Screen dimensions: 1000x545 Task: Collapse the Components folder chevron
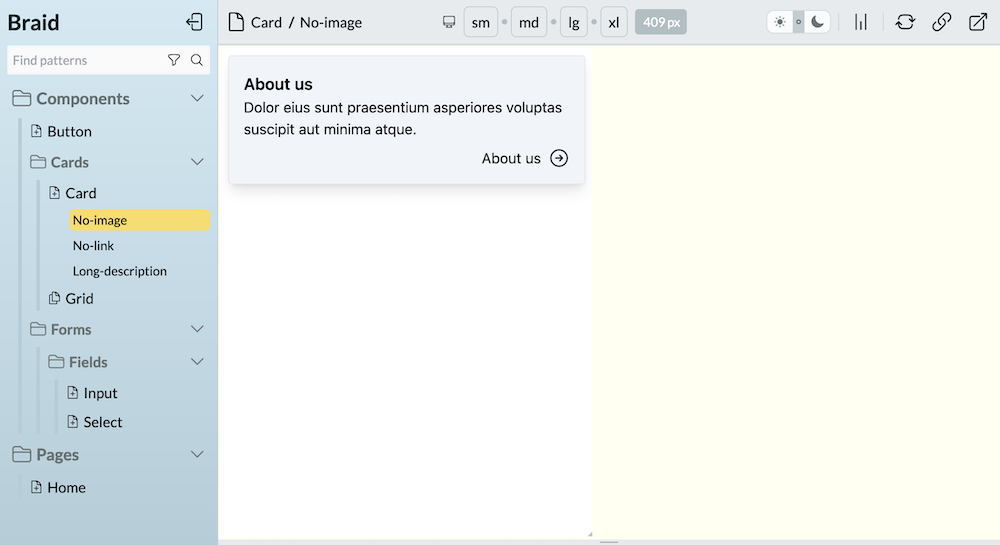(197, 98)
